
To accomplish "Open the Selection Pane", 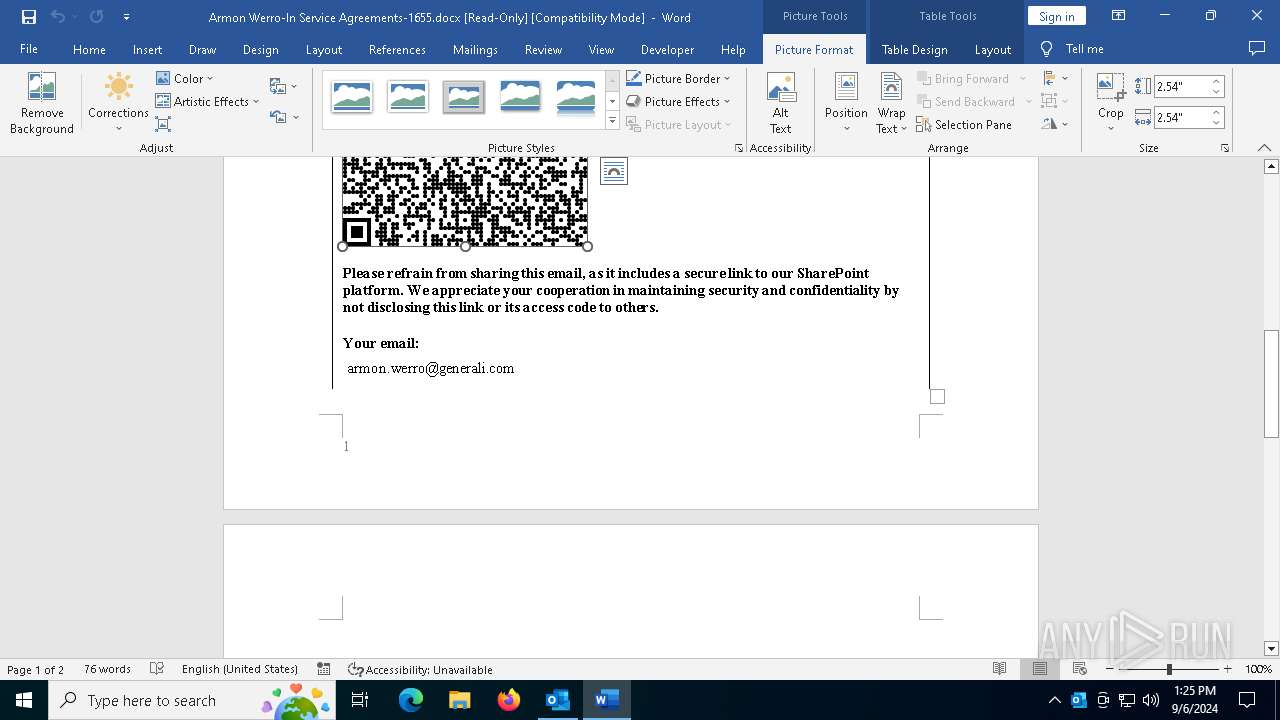I will tap(964, 125).
